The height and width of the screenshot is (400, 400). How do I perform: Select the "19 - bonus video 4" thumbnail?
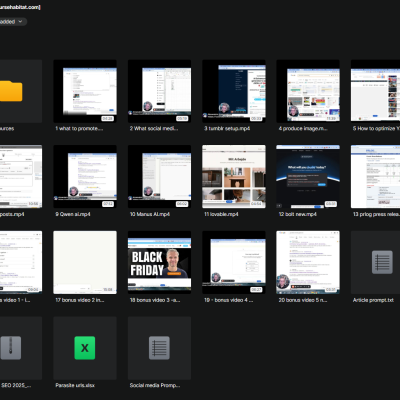click(234, 262)
